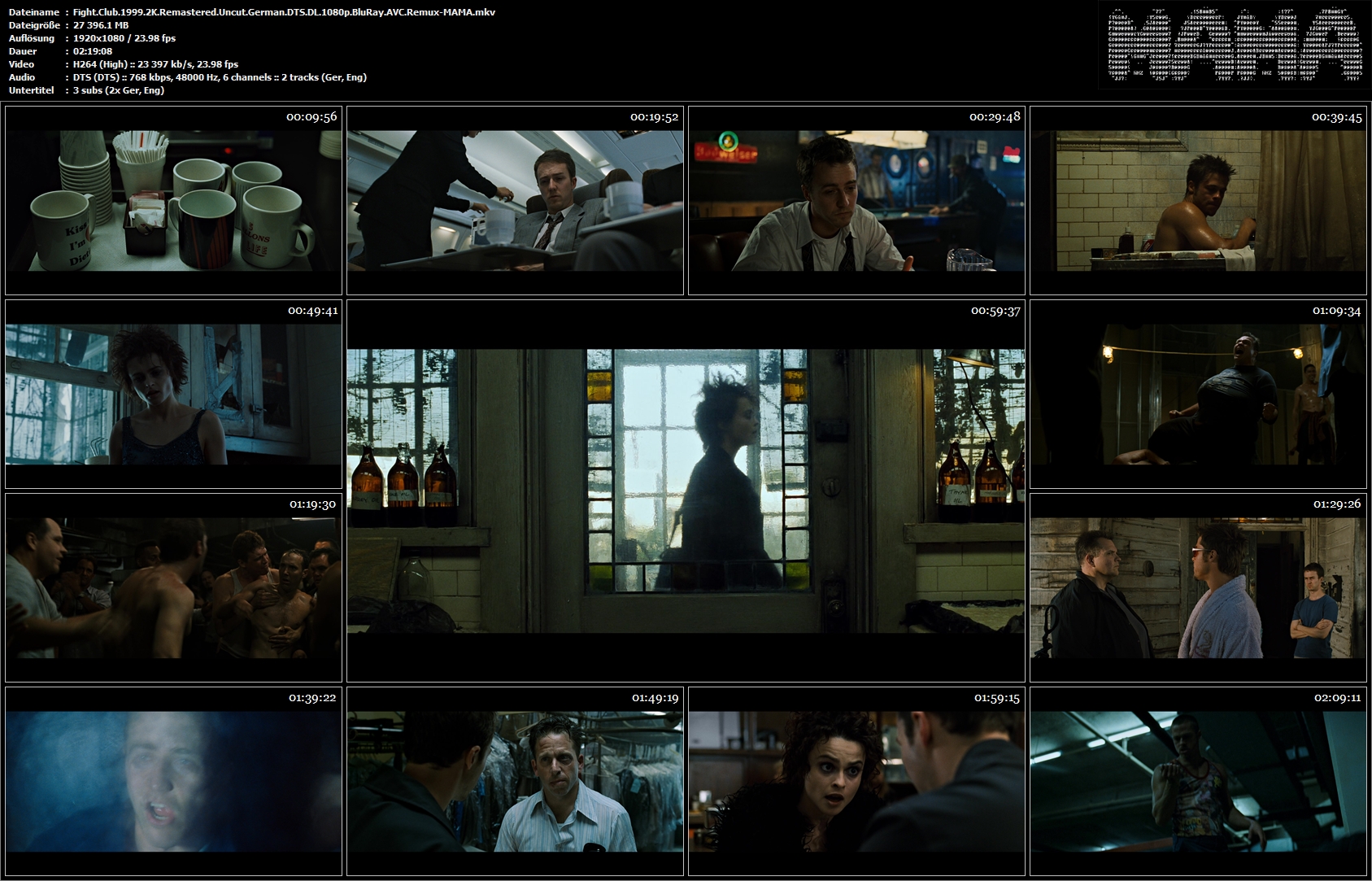Choose the thumbnail marked 01:29:26
The image size is (1372, 881).
tap(1198, 587)
